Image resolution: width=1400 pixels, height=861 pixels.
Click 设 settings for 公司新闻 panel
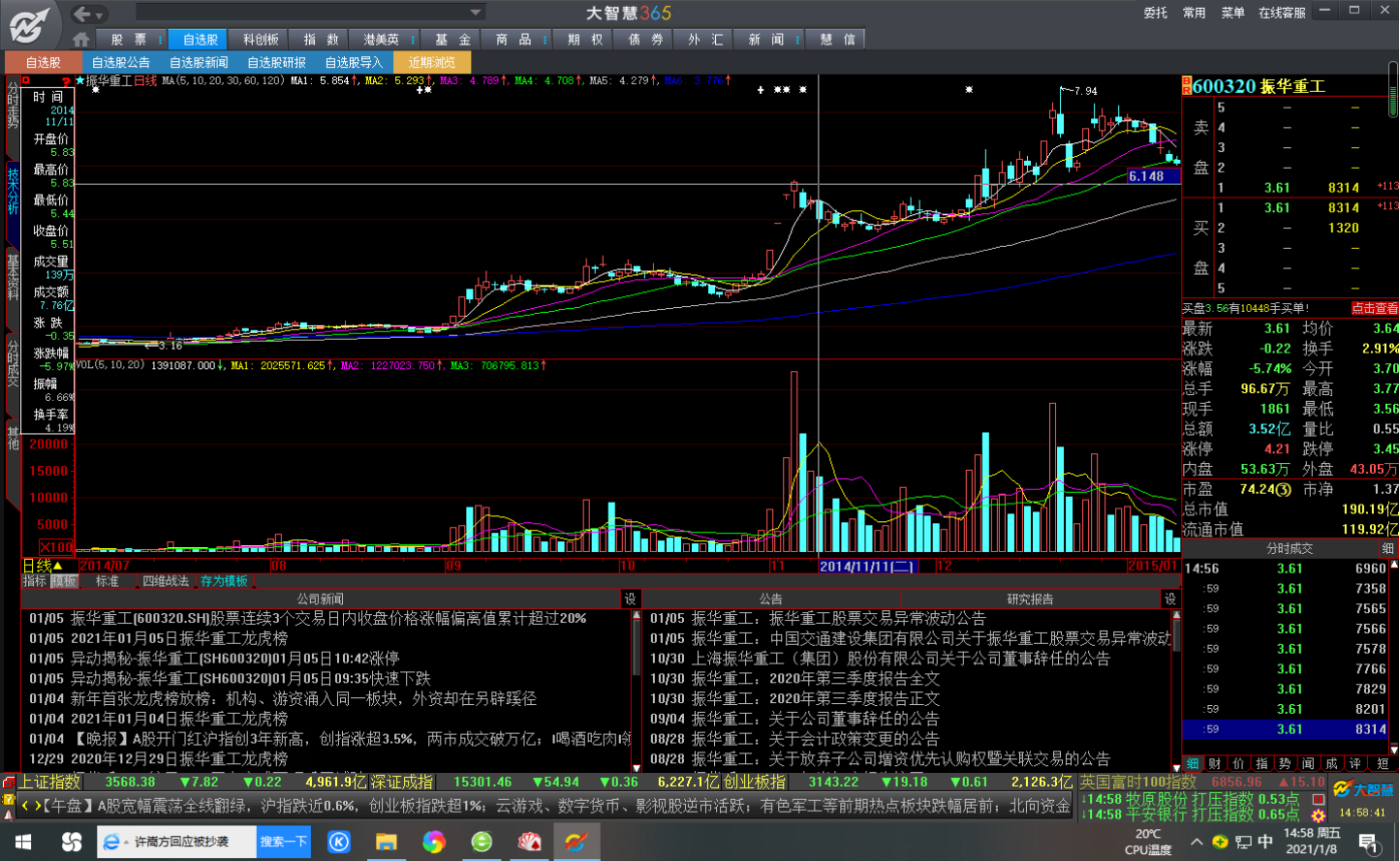[x=631, y=600]
